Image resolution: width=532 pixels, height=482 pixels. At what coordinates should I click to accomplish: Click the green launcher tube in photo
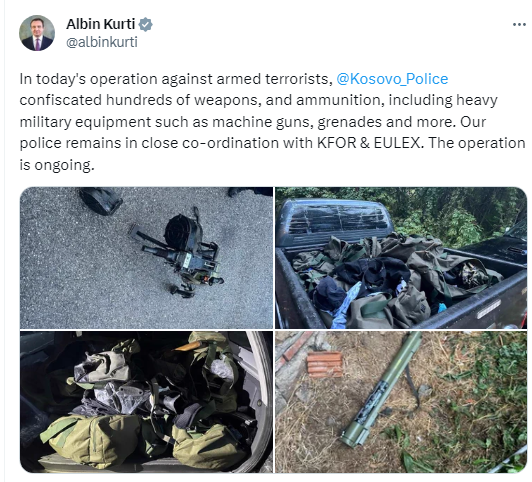point(382,390)
